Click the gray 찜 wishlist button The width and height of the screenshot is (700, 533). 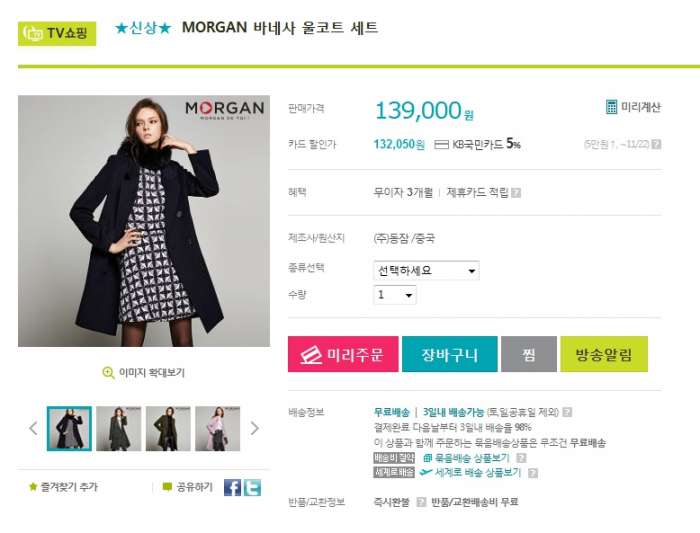click(529, 354)
